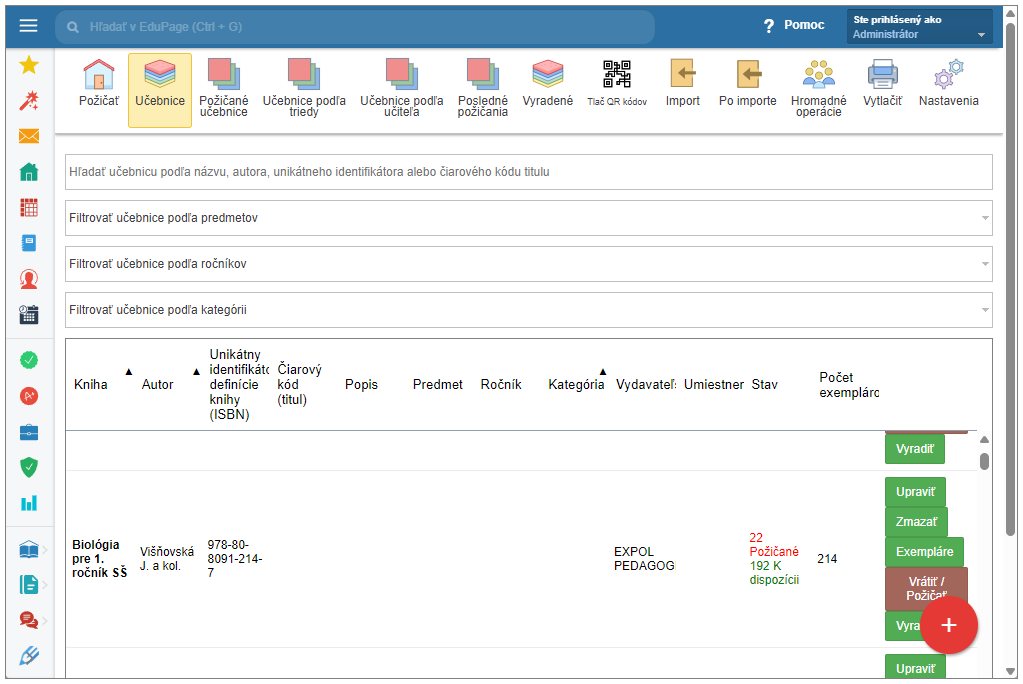Expand filter učebnice podľa predmetov dropdown
This screenshot has height=684, width=1023.
985,218
